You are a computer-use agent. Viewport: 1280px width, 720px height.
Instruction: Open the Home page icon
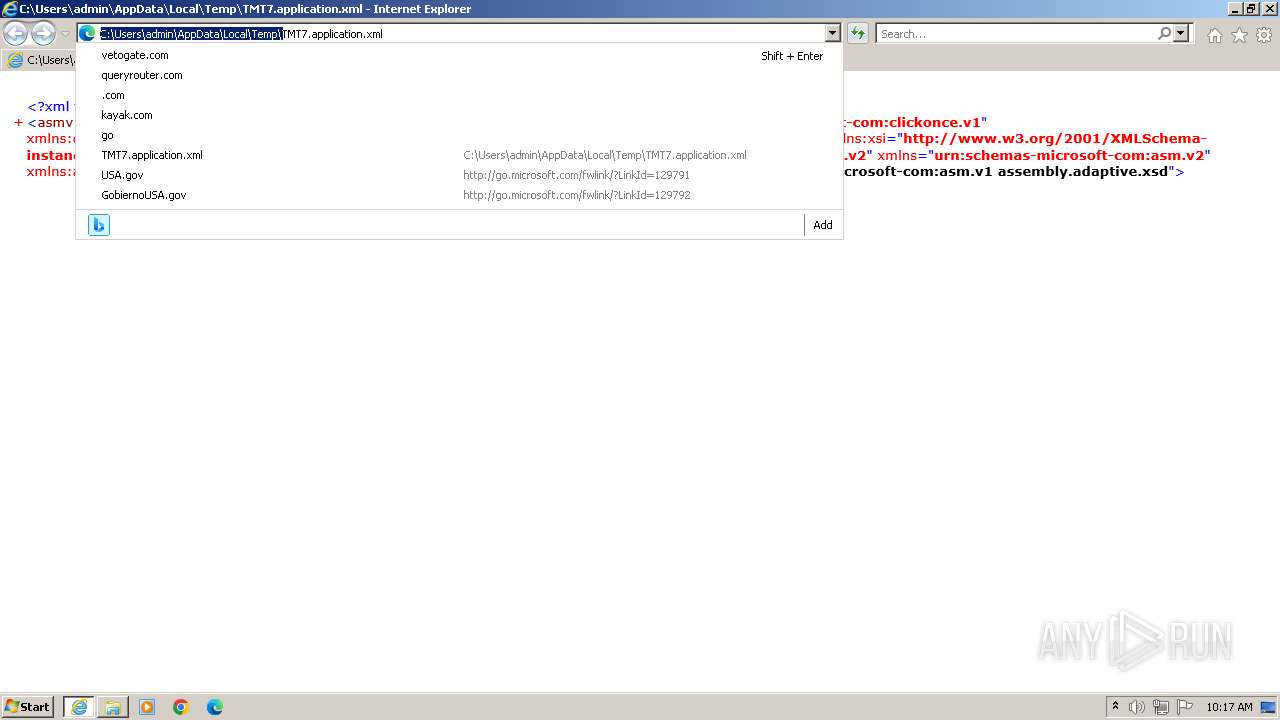pos(1214,35)
